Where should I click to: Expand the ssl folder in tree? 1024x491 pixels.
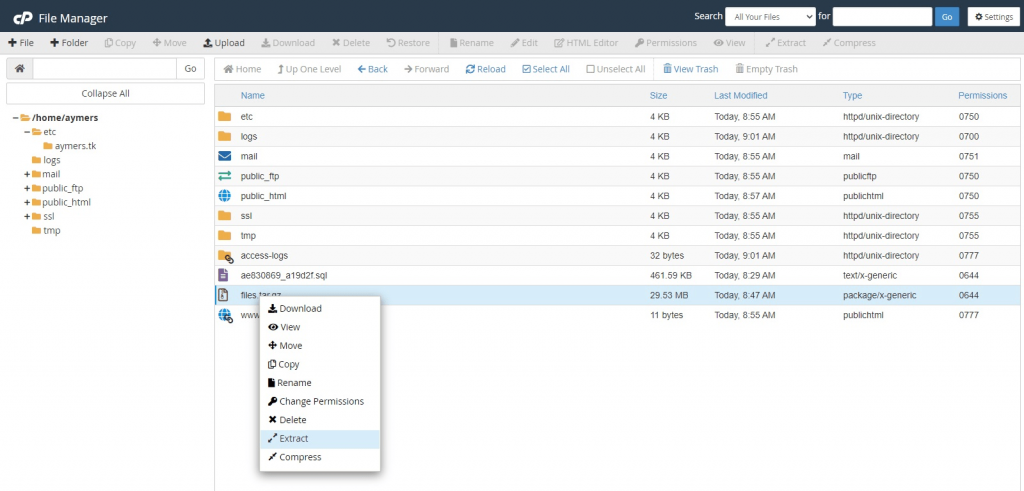click(x=27, y=216)
